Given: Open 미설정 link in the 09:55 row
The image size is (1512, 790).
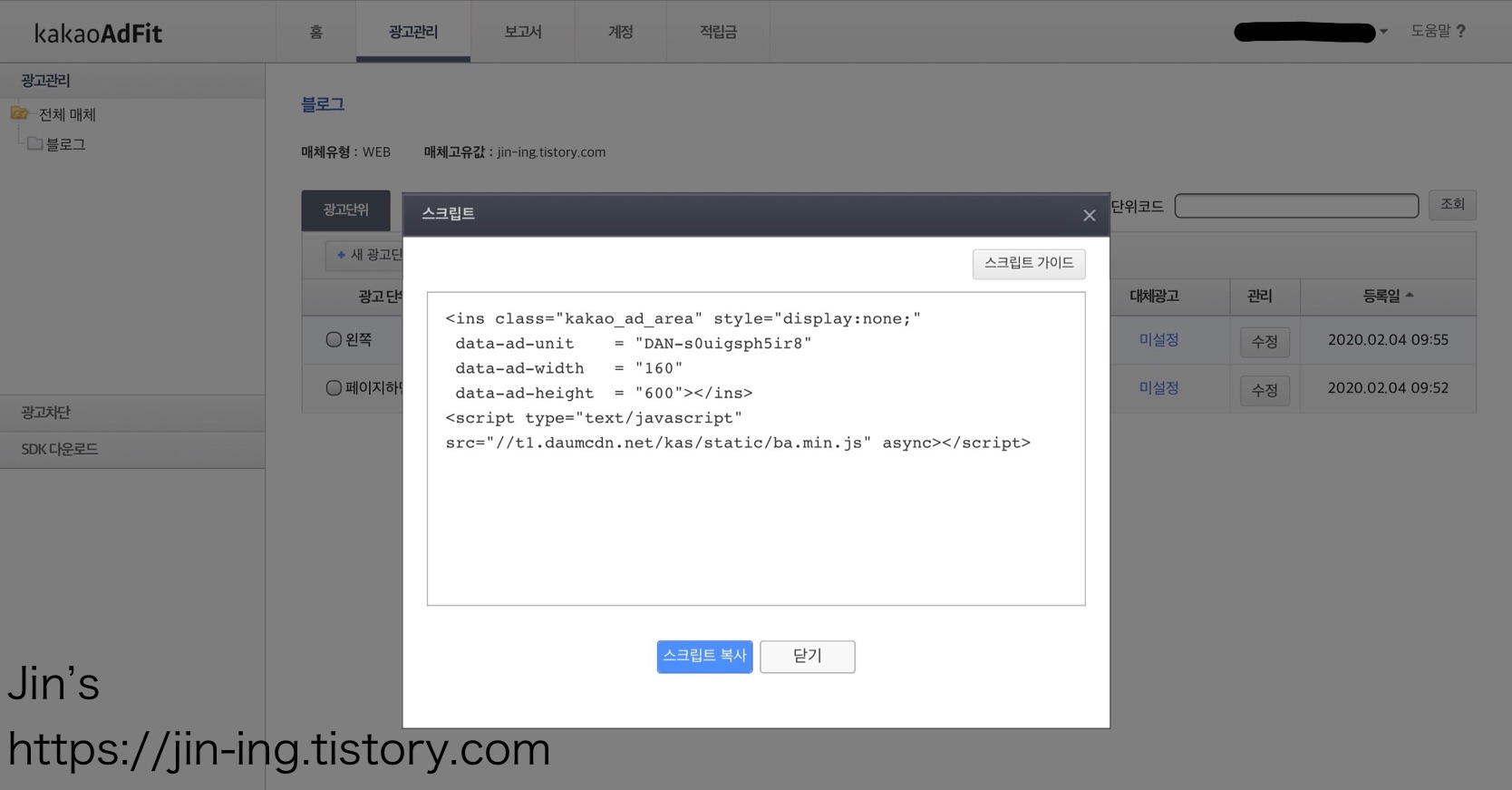Looking at the screenshot, I should tap(1158, 339).
